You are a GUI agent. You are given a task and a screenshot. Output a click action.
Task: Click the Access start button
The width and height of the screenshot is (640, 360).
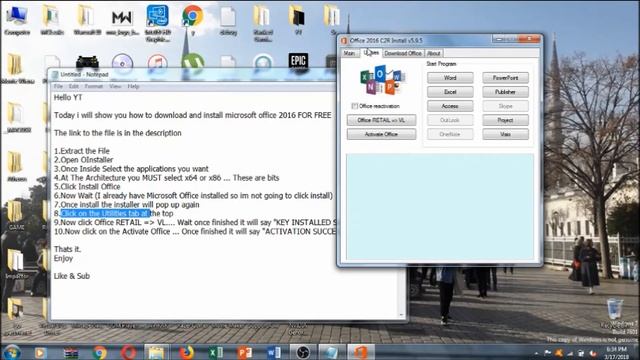coord(450,106)
